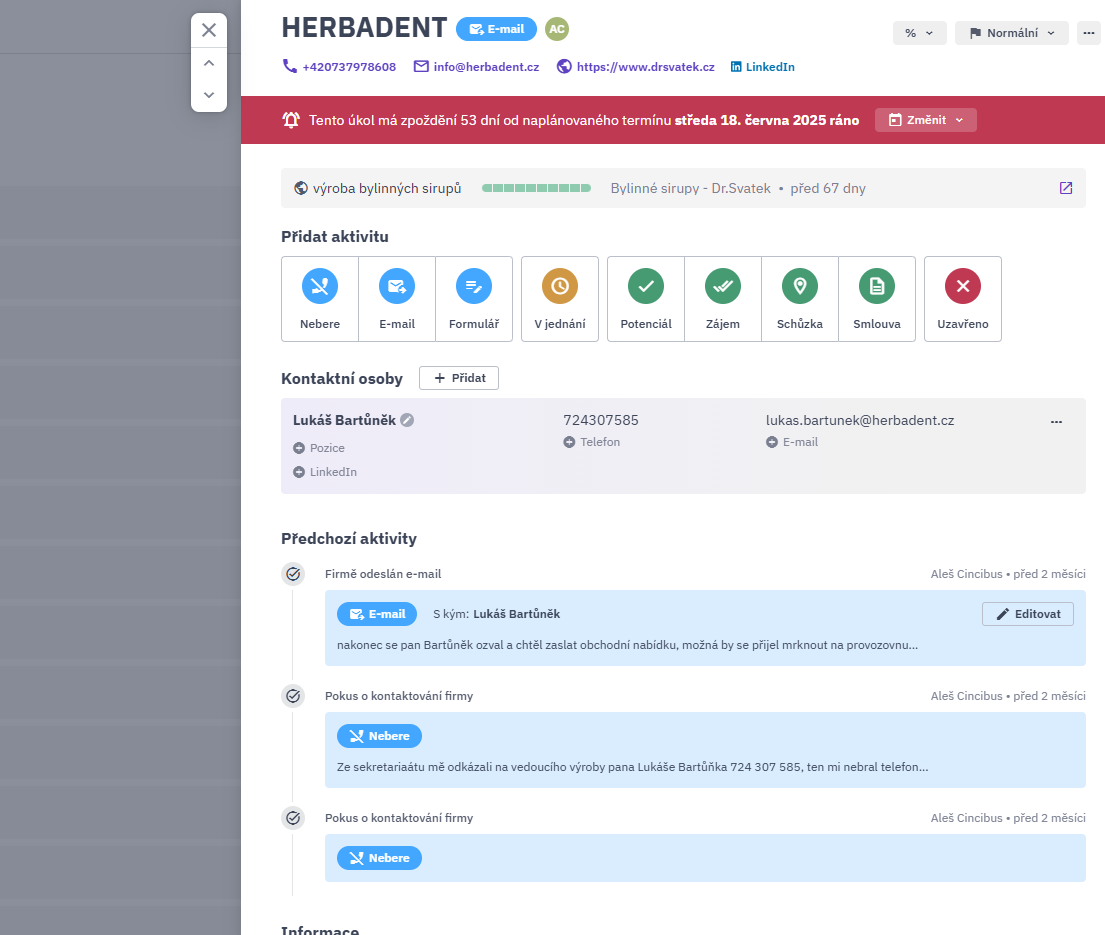The width and height of the screenshot is (1105, 935).
Task: Add another E-mail under lukas.bartunek@herbadent.cz
Action: pyautogui.click(x=792, y=442)
